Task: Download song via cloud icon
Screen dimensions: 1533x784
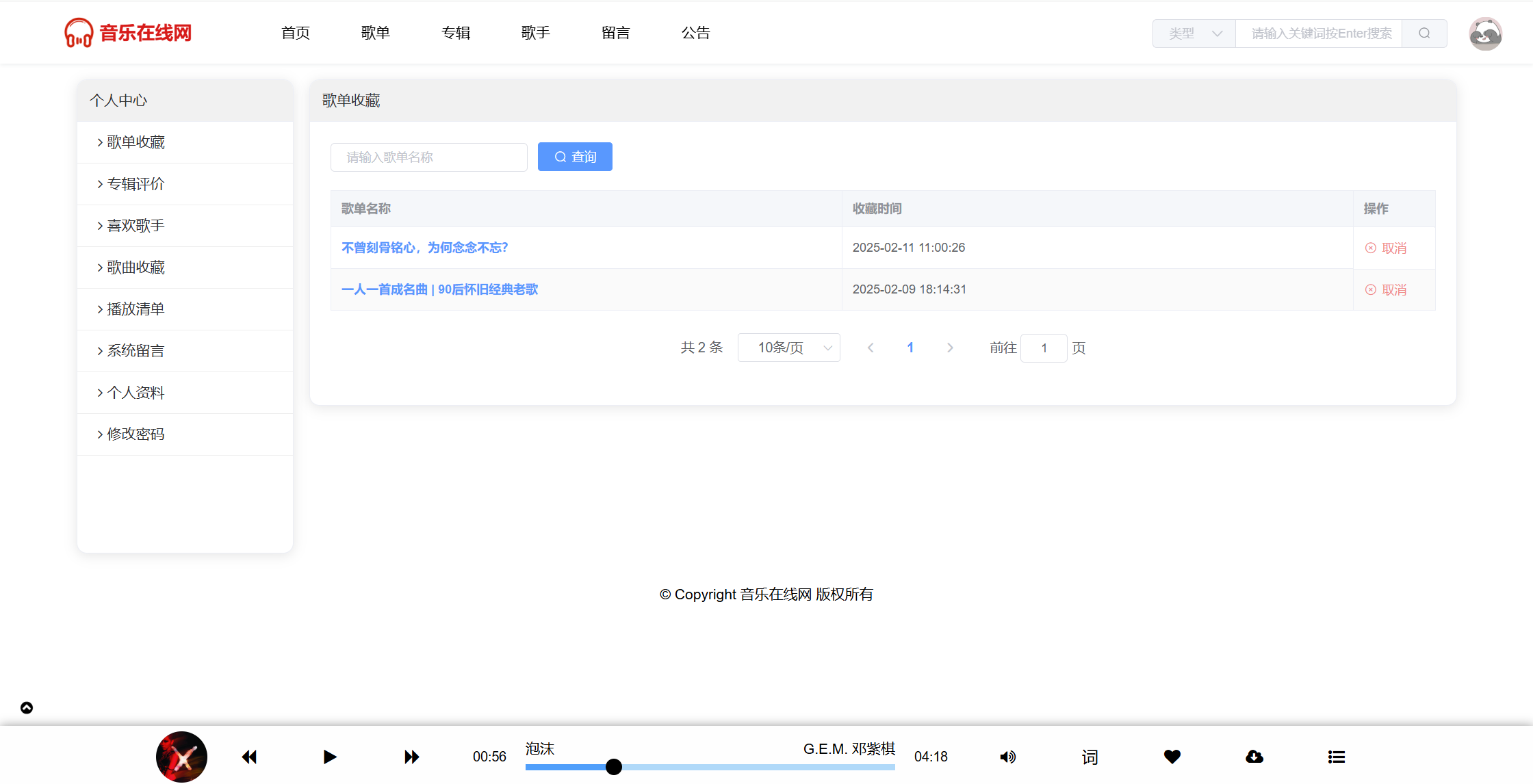Action: [x=1254, y=757]
